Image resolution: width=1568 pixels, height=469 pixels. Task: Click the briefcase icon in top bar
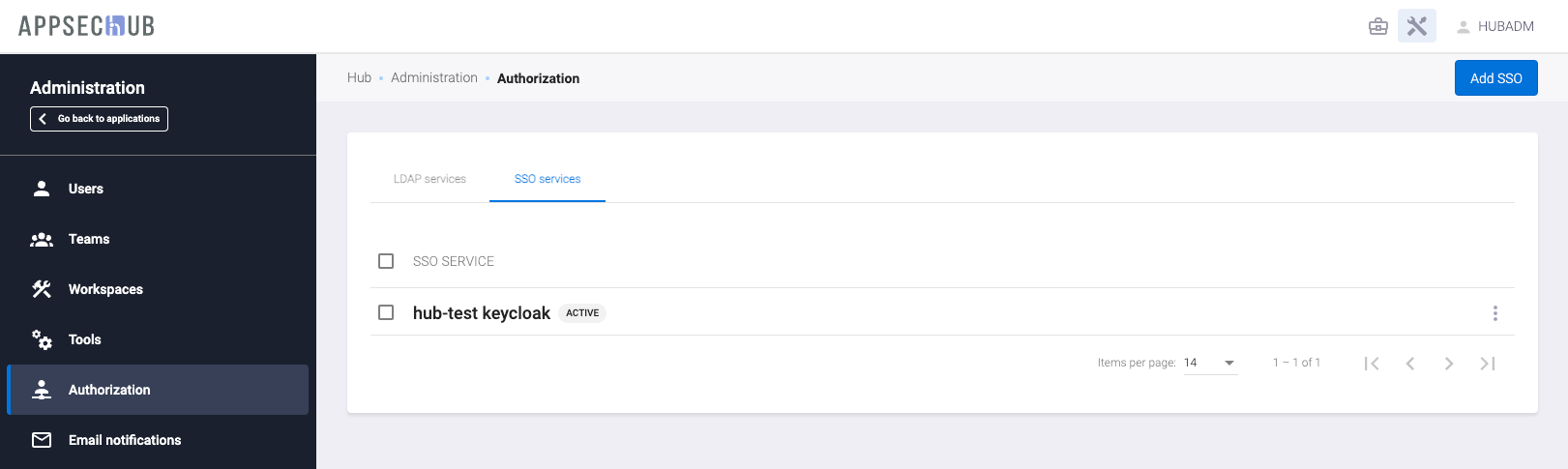coord(1378,26)
